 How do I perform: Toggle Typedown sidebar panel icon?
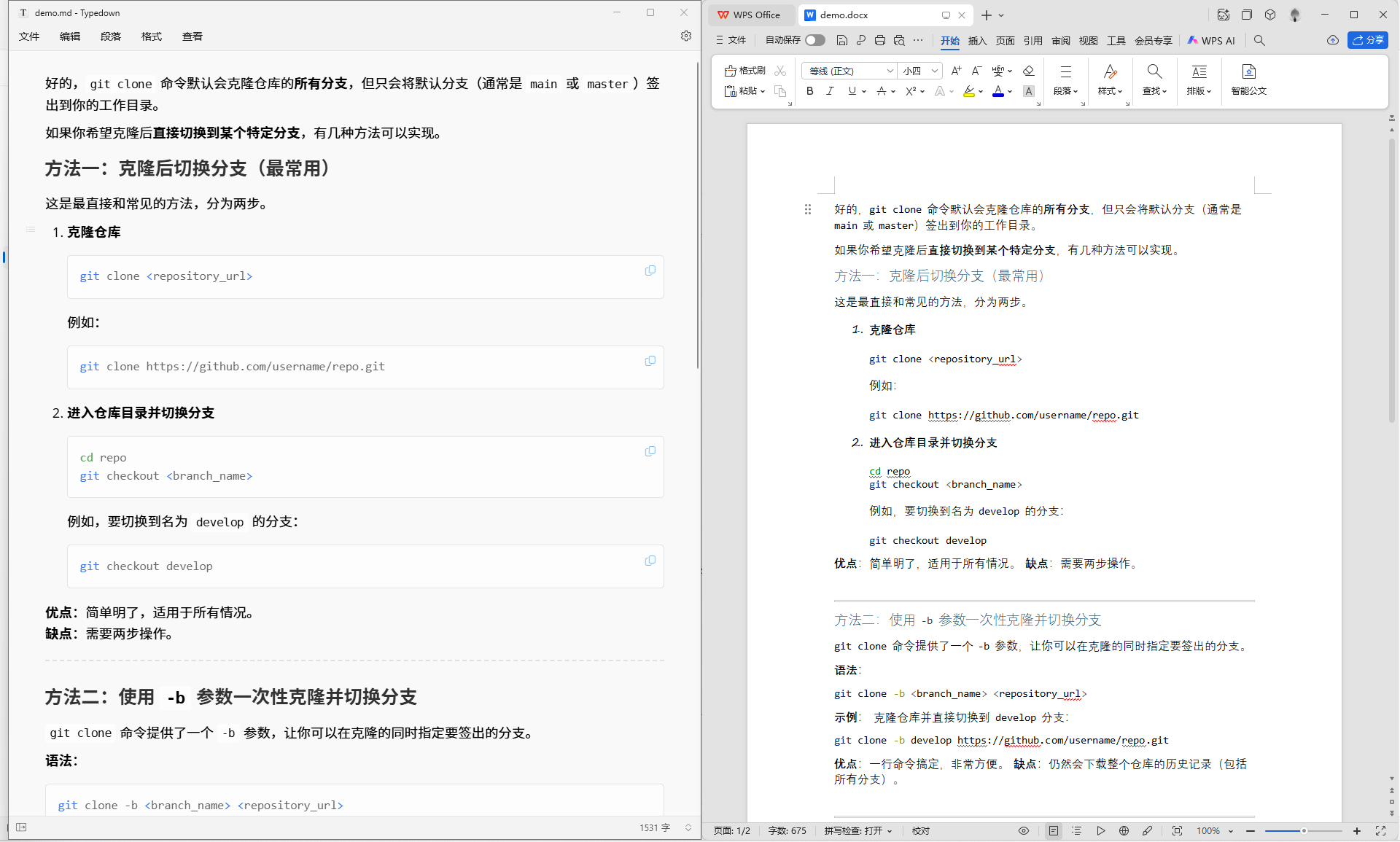pos(21,827)
